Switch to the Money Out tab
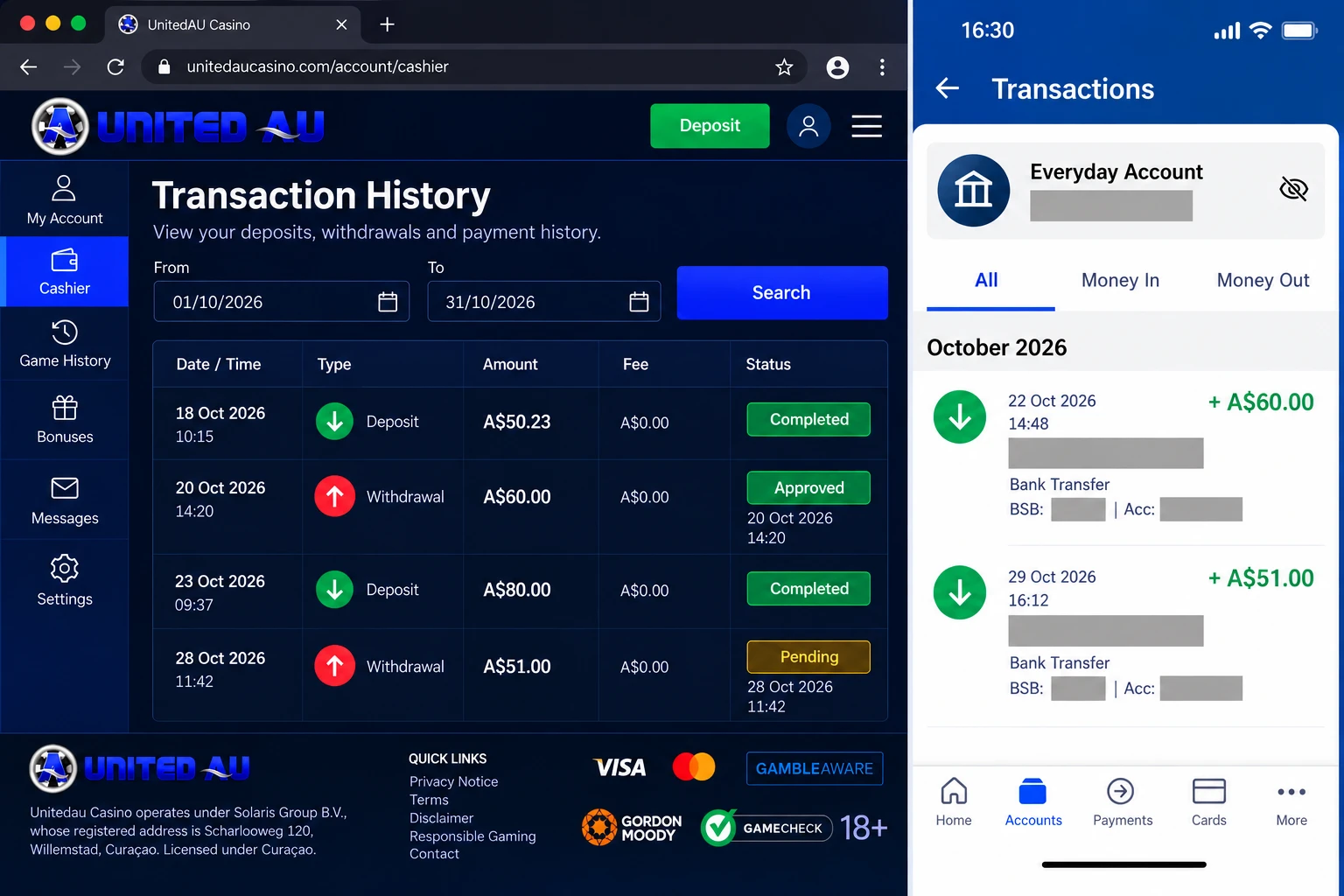This screenshot has width=1344, height=896. pyautogui.click(x=1263, y=280)
